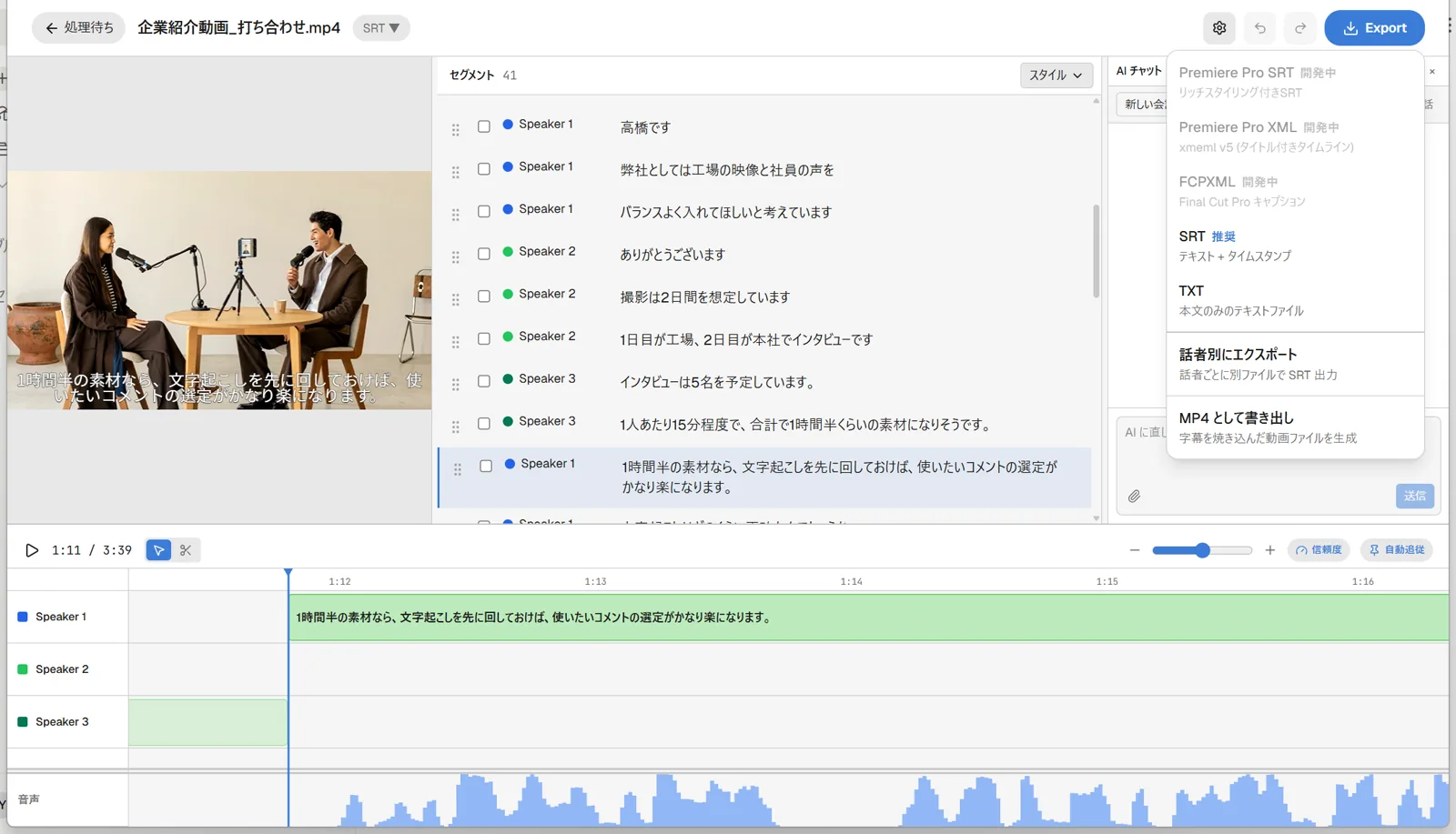
Task: Click text 1日目が工場、2日目が本社でインタビューです
Action: coord(746,339)
